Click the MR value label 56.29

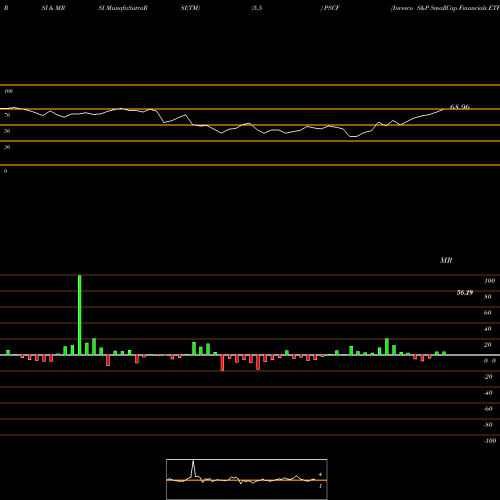pos(465,293)
